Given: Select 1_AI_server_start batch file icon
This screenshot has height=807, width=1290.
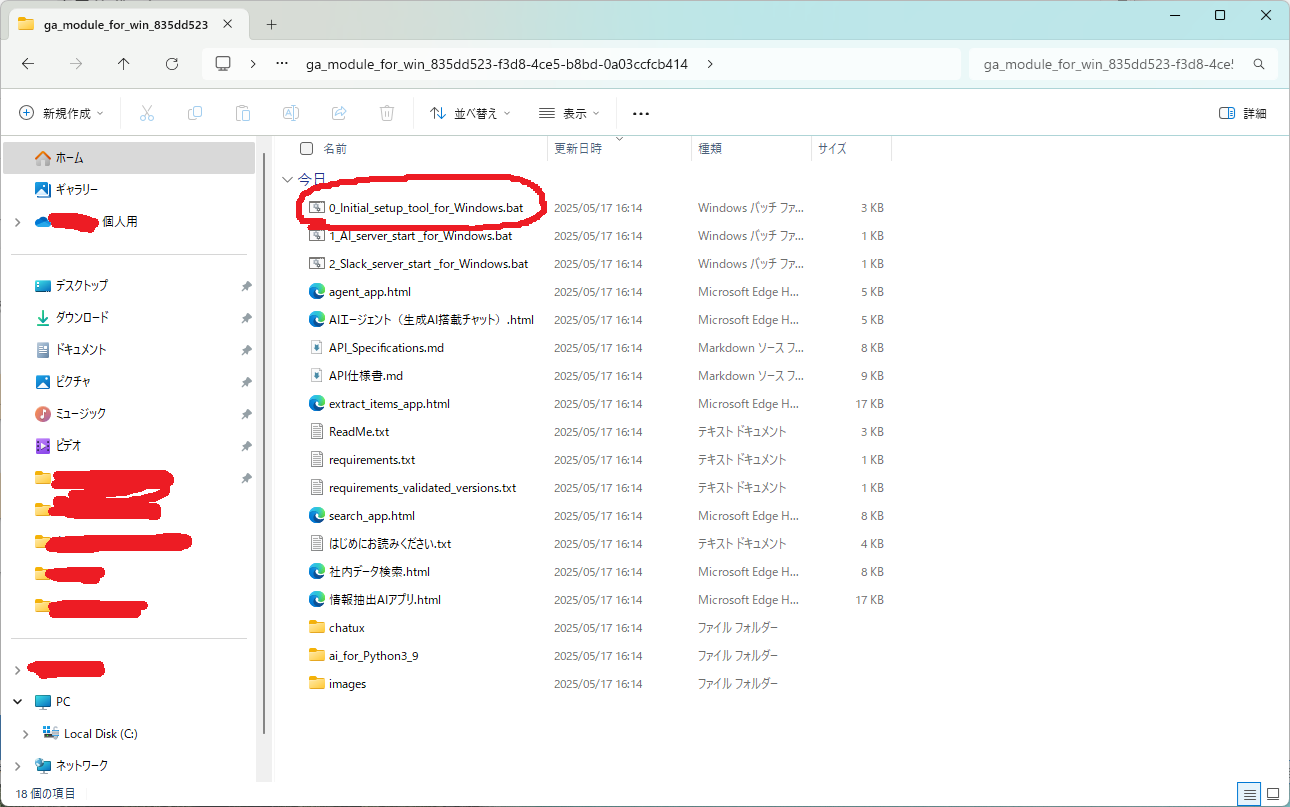Looking at the screenshot, I should pos(318,236).
